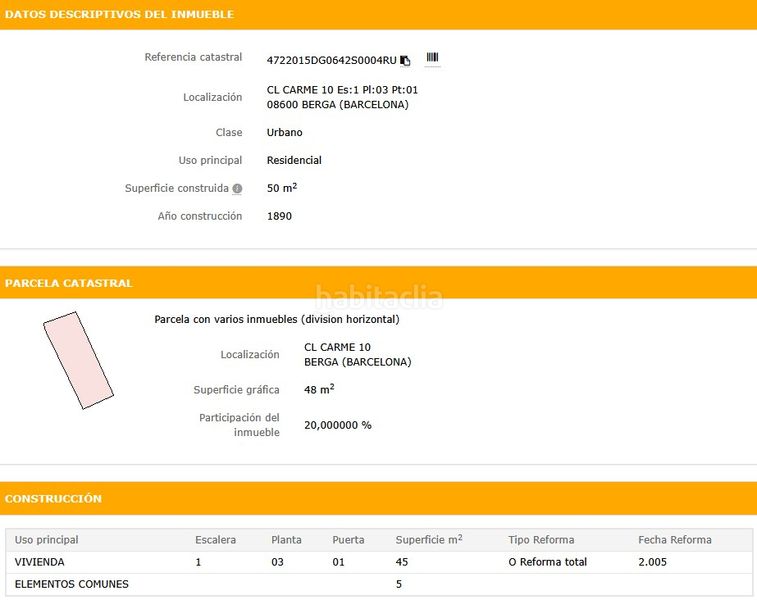Click the Puerta column header

348,540
